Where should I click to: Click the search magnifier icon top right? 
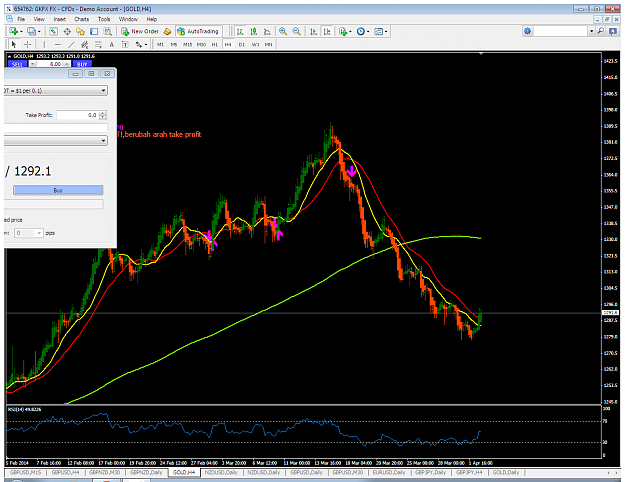[601, 31]
